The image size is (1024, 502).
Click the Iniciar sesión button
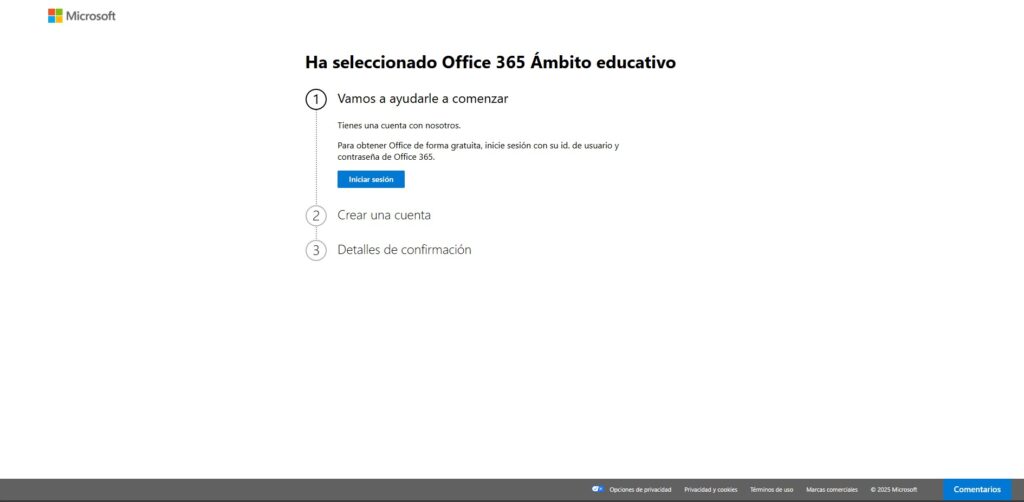tap(371, 180)
